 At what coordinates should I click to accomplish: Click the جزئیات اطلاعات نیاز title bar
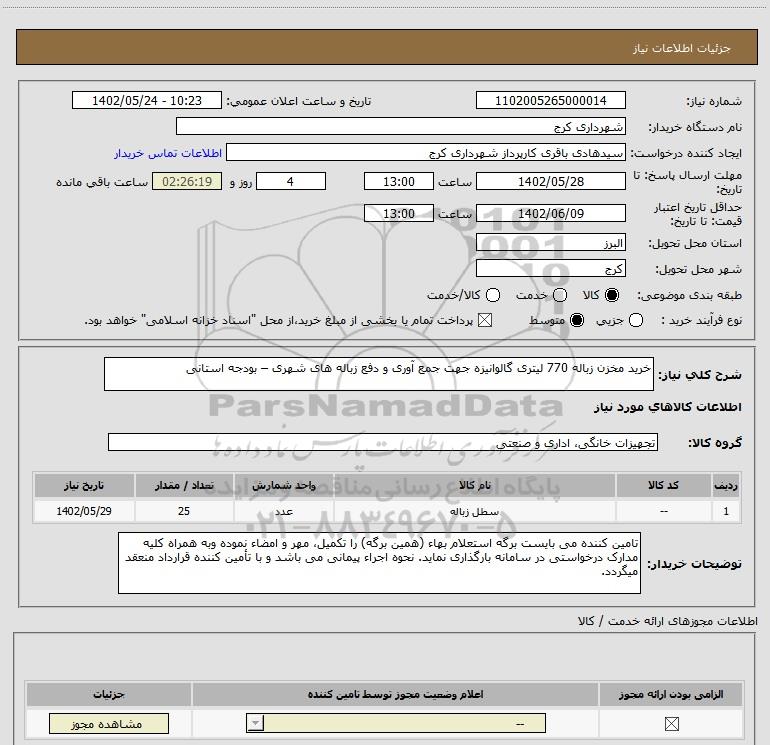[386, 47]
